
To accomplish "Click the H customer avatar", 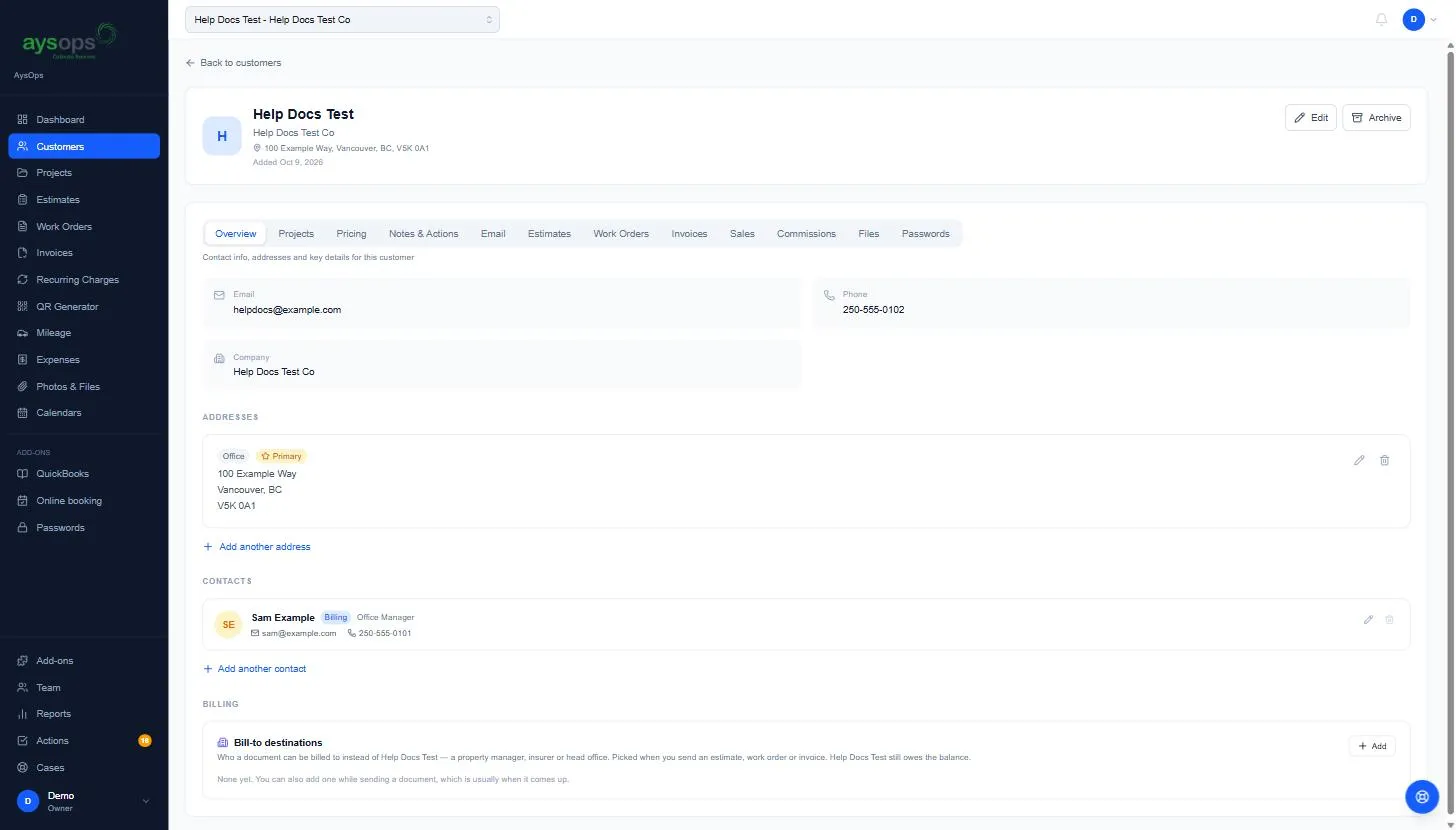I will pos(222,136).
